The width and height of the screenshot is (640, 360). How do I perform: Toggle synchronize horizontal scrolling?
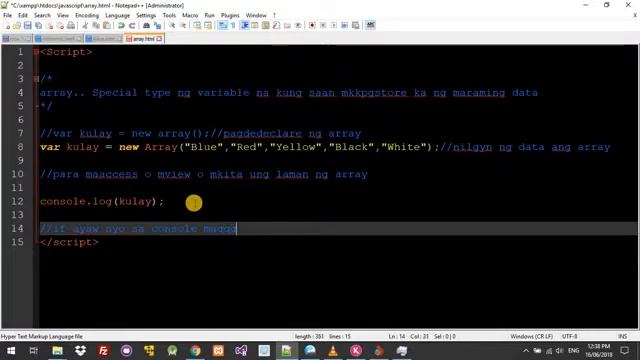tap(208, 25)
